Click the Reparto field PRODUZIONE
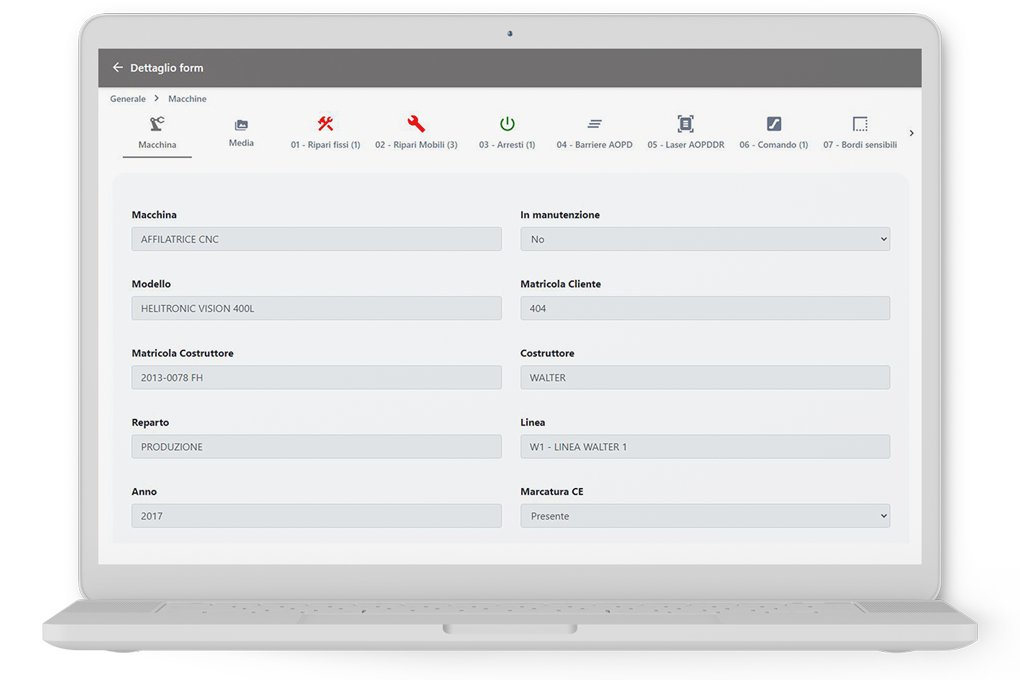This screenshot has width=1020, height=680. (x=316, y=446)
